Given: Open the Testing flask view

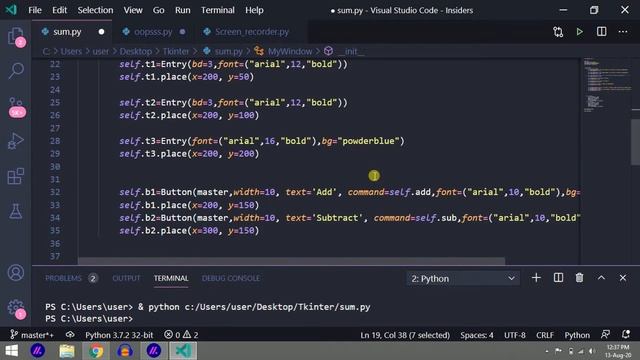Looking at the screenshot, I should point(16,211).
